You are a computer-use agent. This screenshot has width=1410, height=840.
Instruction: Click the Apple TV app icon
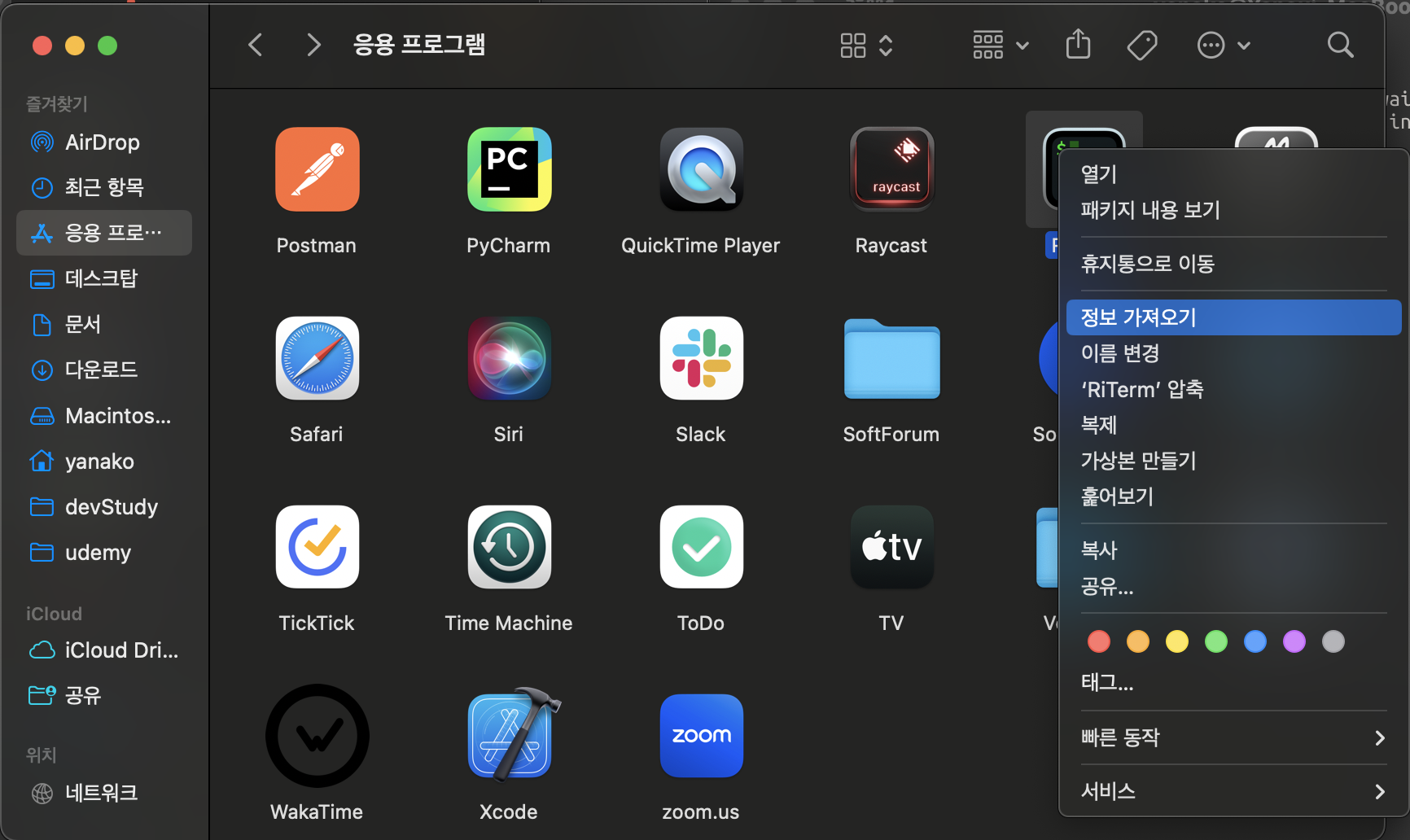click(892, 547)
